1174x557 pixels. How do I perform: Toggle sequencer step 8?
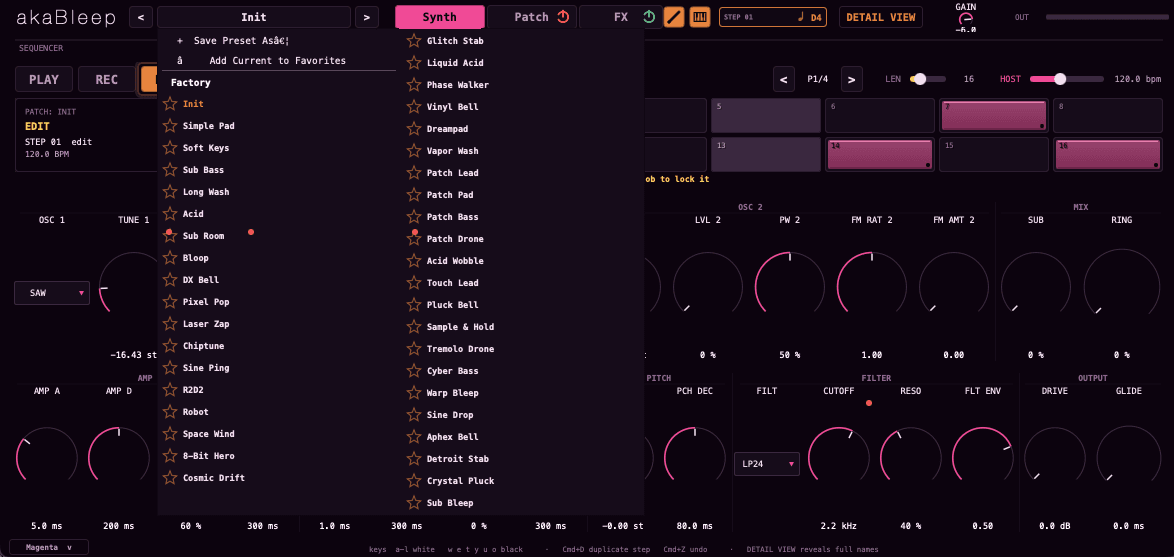(x=1108, y=115)
